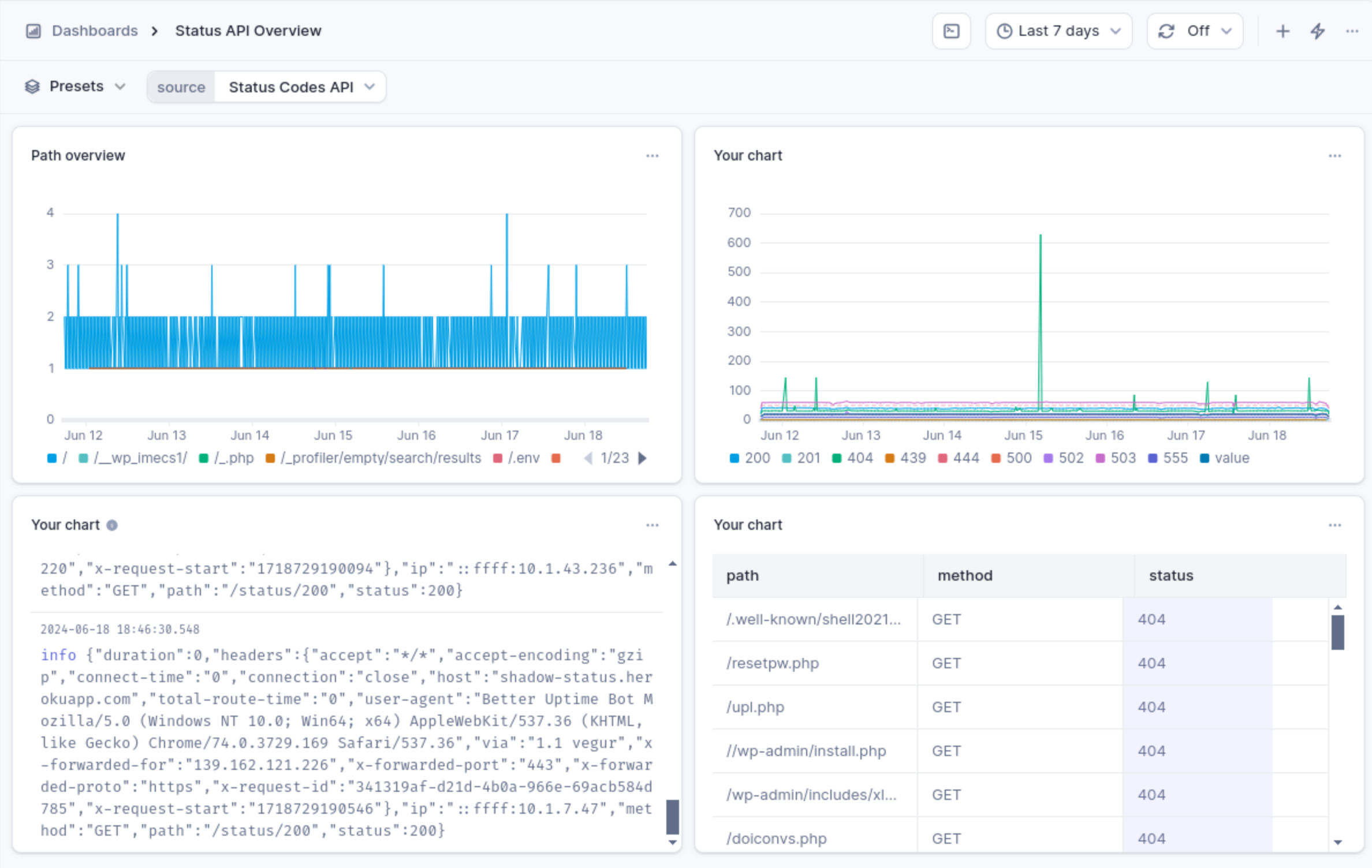Screen dimensions: 1372x868
Task: Add a new chart with plus icon
Action: 1282,31
